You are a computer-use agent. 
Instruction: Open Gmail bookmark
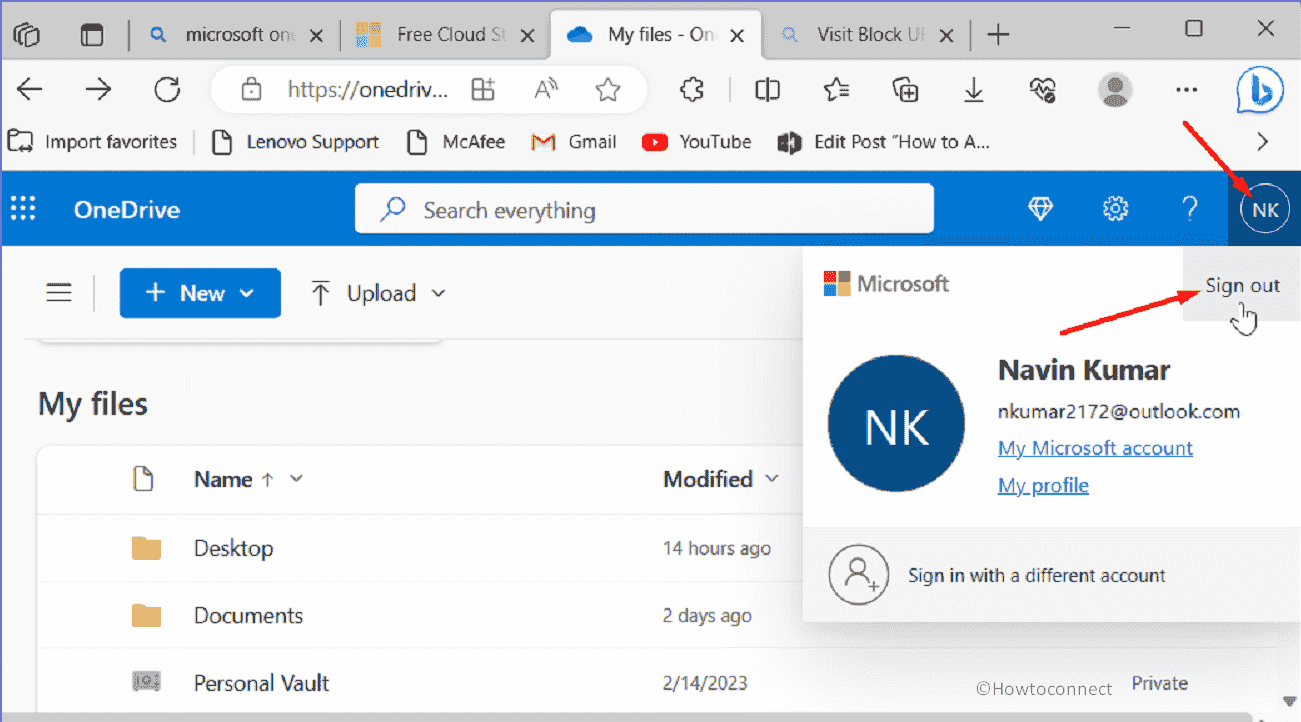pyautogui.click(x=574, y=142)
